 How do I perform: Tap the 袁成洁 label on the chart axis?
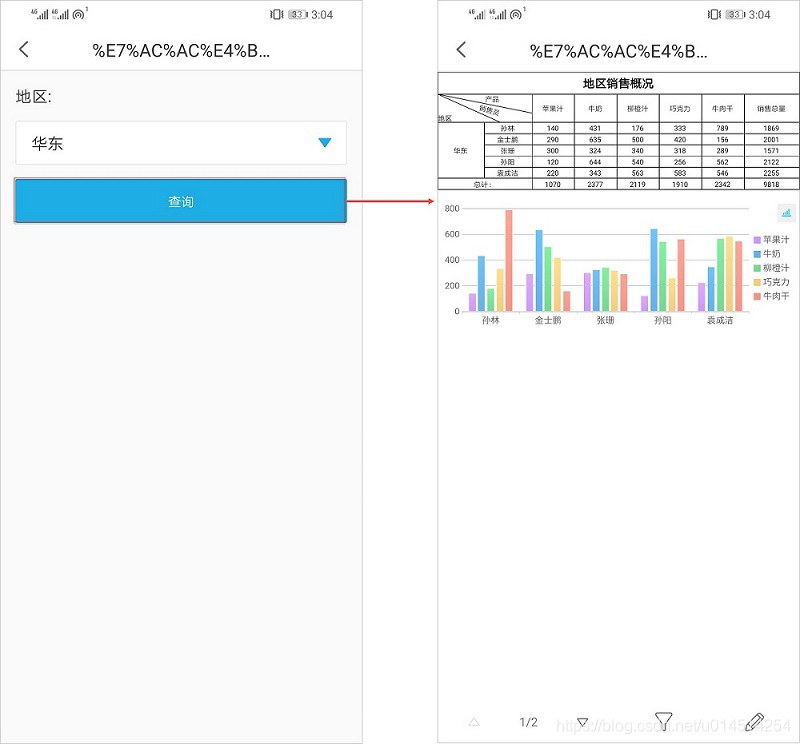720,320
